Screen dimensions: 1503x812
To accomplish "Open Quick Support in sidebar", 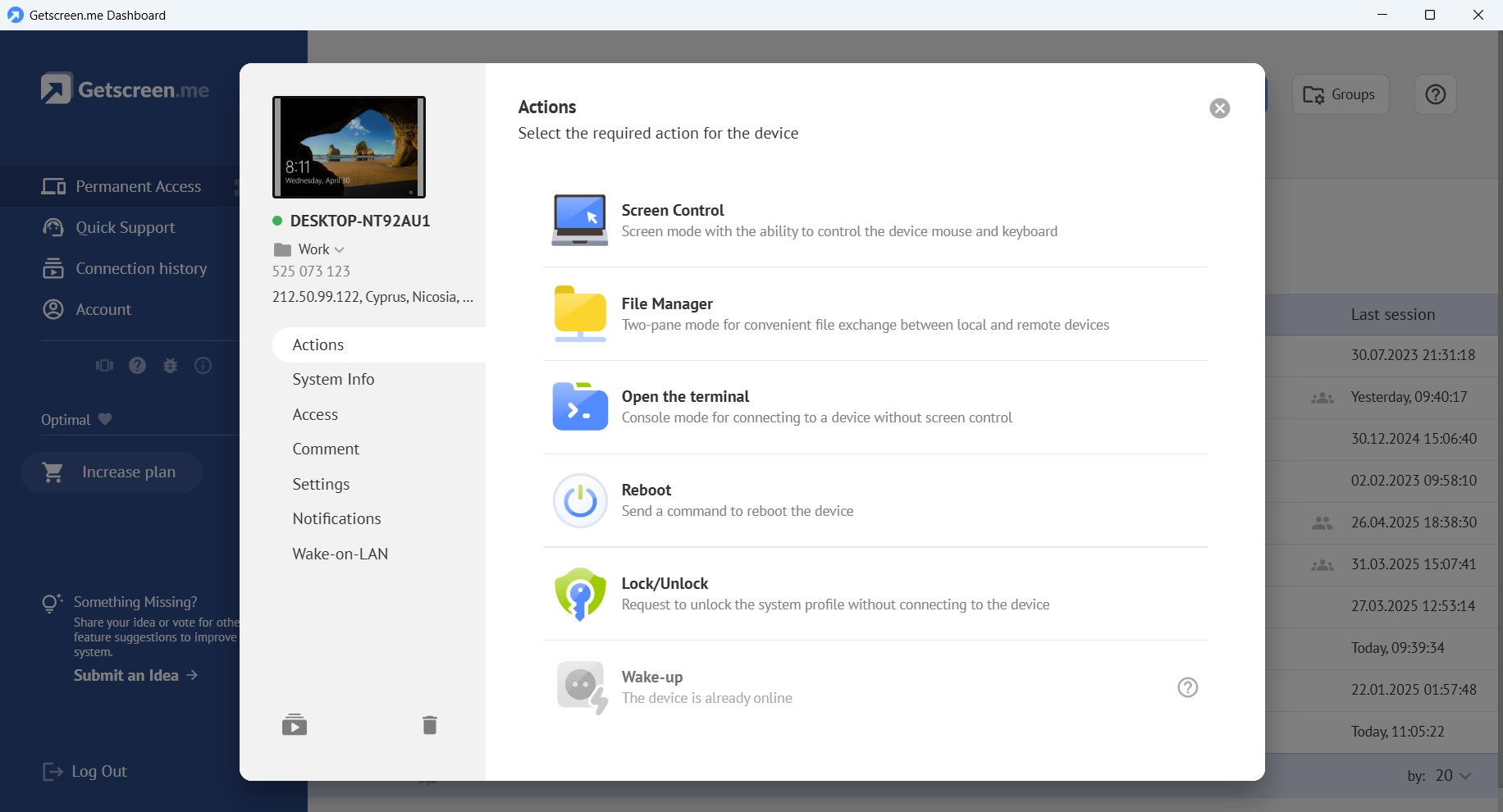I will (x=125, y=228).
